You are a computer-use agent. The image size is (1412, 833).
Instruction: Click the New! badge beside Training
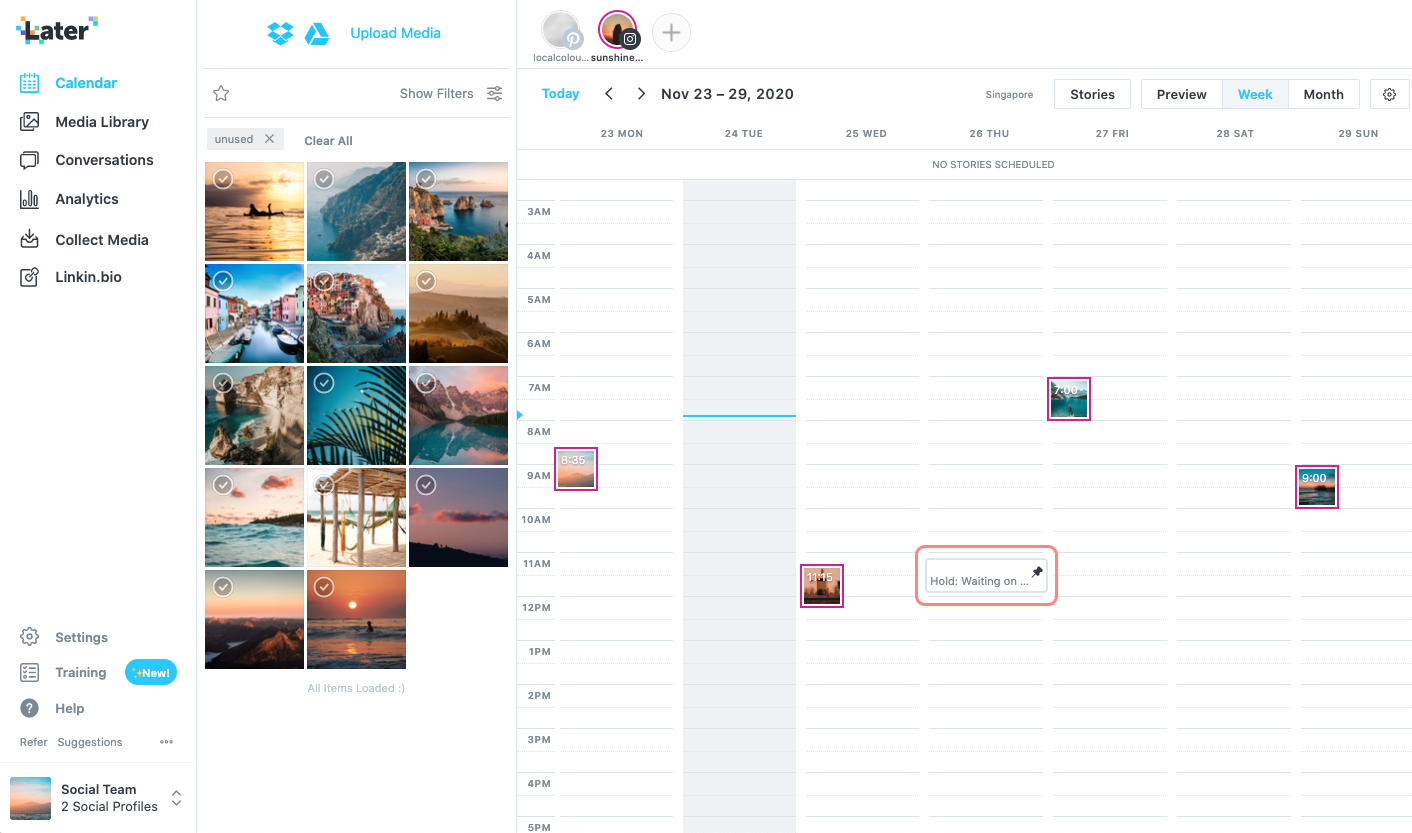click(x=151, y=673)
